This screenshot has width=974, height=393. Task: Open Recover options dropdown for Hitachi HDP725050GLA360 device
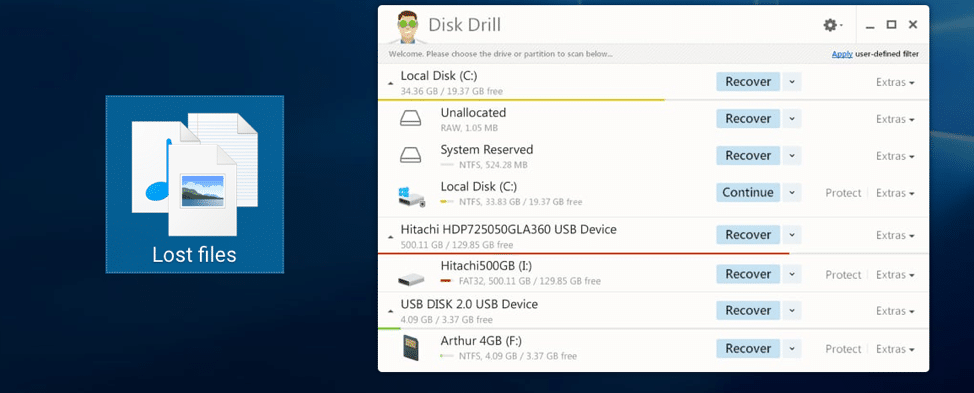coord(791,235)
